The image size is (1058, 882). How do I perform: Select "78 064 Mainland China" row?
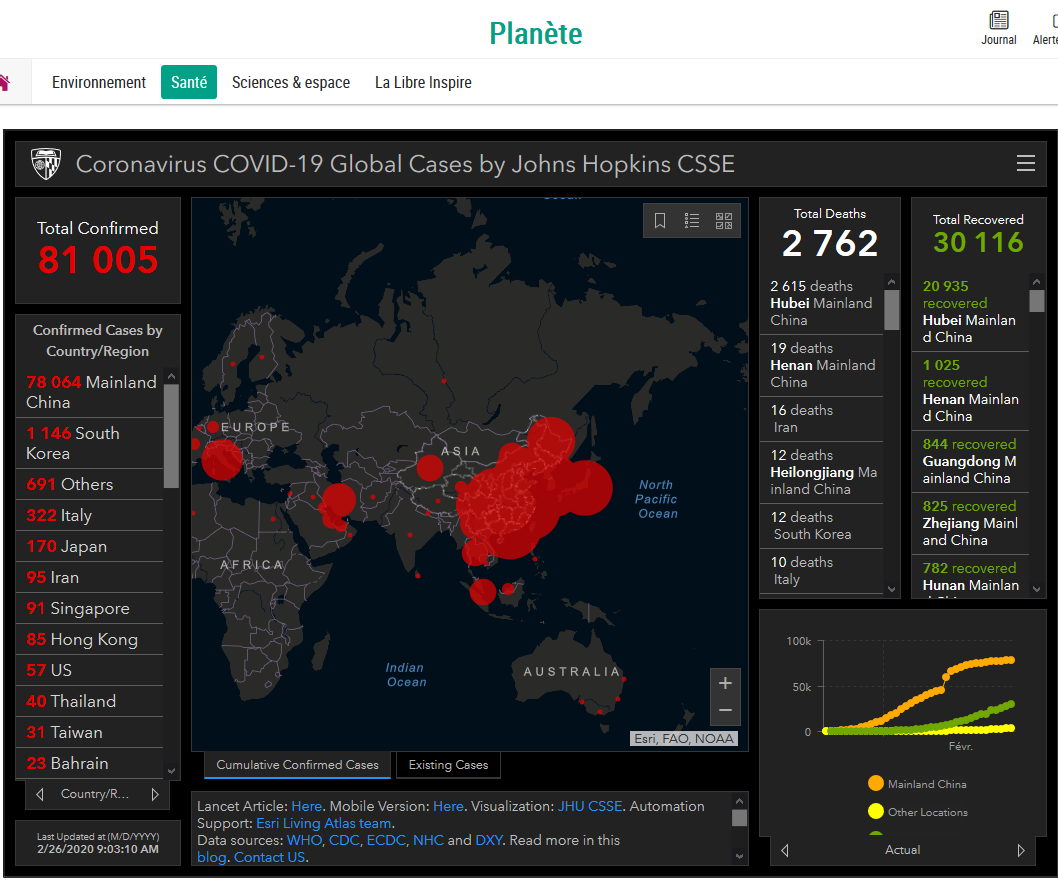pos(90,392)
